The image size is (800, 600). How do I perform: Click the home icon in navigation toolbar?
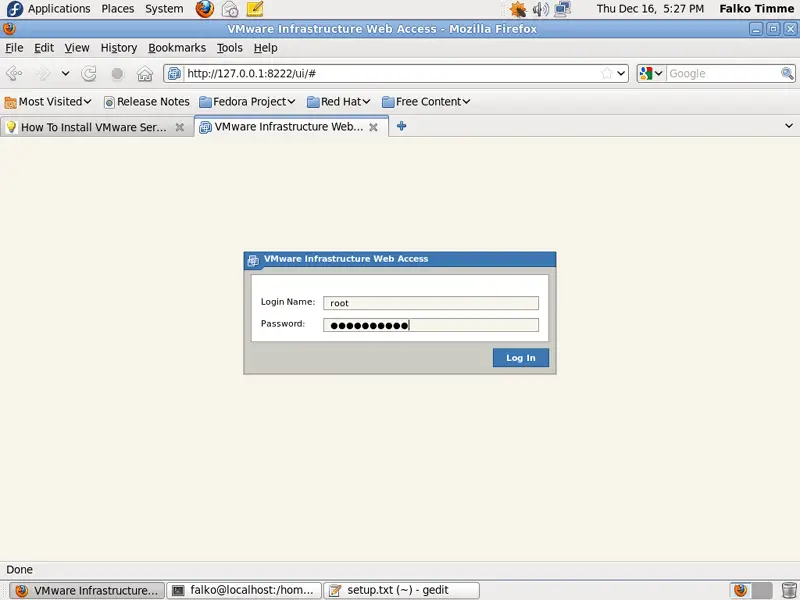145,73
